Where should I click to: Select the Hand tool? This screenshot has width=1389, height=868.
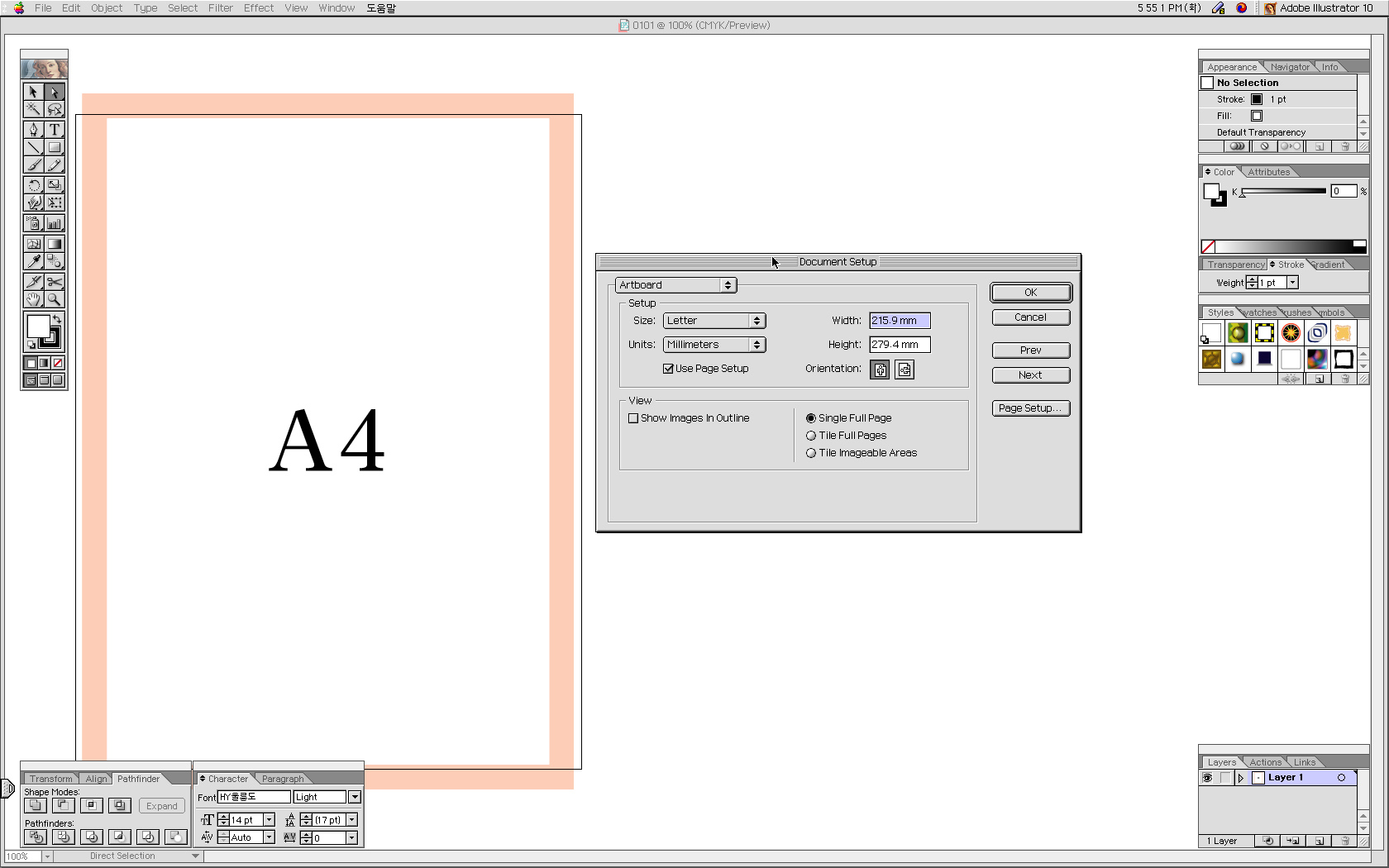point(33,299)
